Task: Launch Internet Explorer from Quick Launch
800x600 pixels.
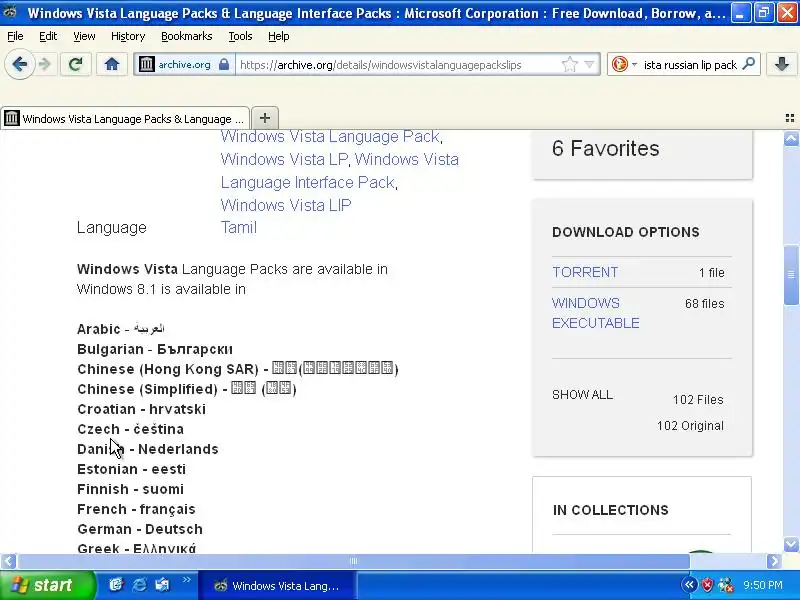Action: [x=139, y=585]
